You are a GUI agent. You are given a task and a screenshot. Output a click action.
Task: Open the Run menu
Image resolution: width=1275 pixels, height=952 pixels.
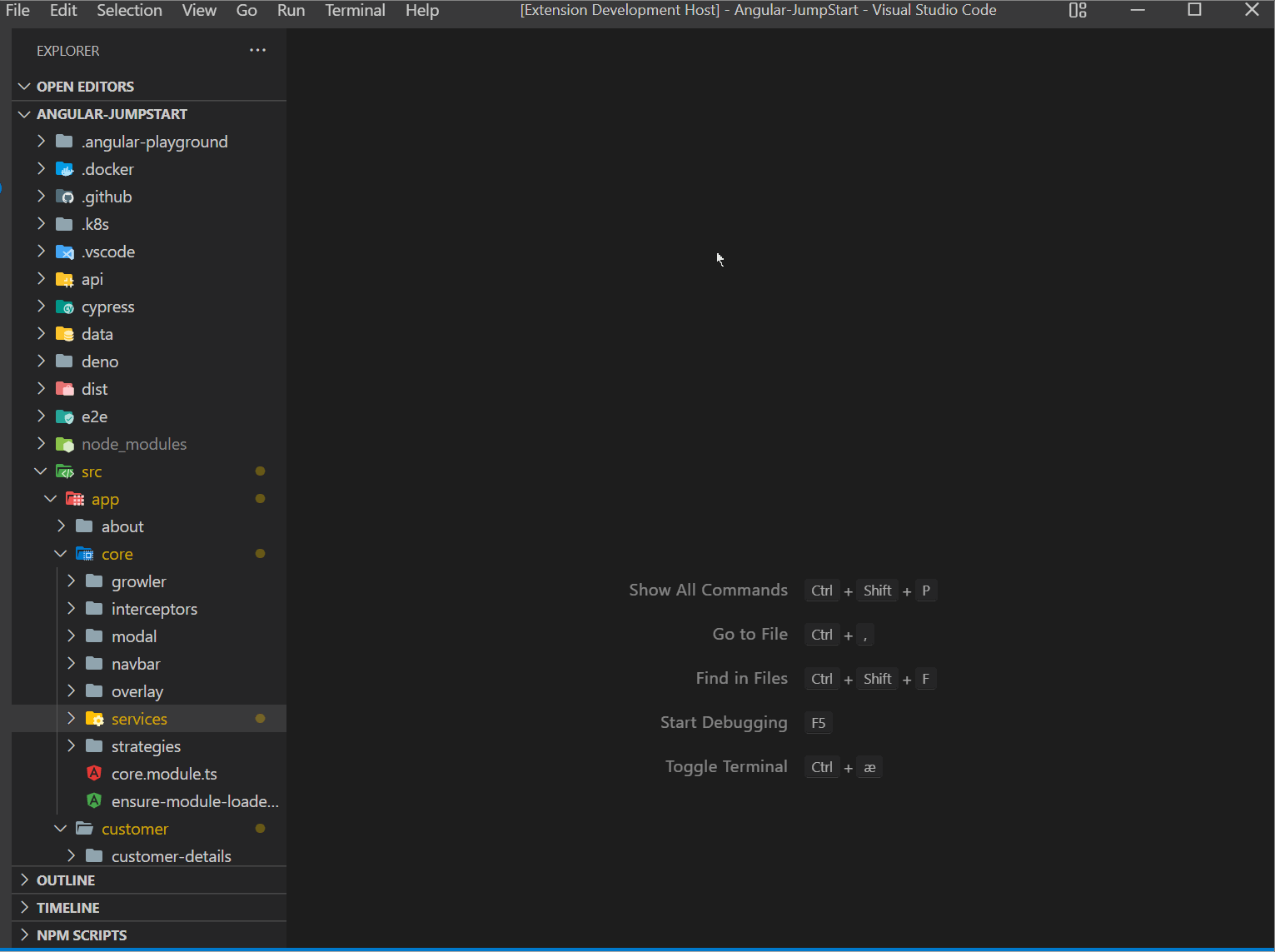(291, 10)
